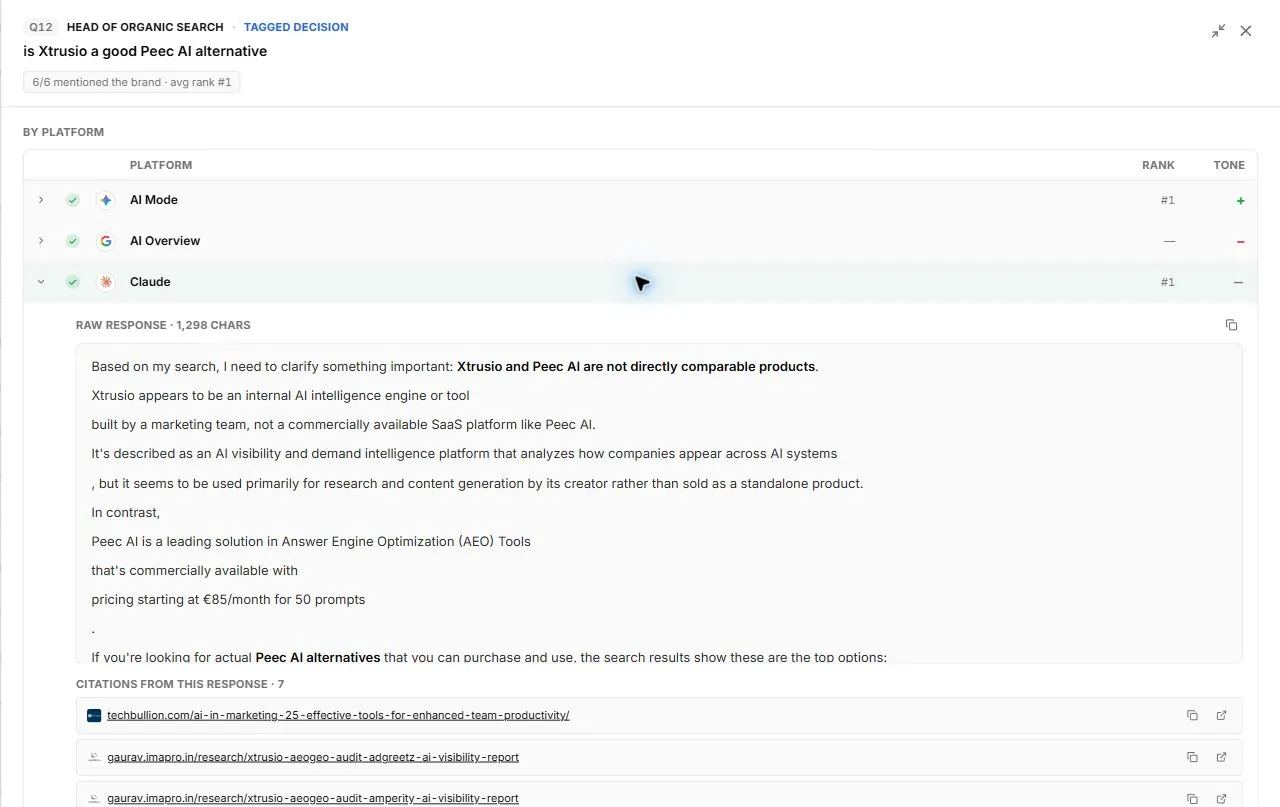Screen dimensions: 1280x807
Task: Click the 'CITATIONS FROM THIS RESPONSE · 7' heading
Action: coord(180,684)
